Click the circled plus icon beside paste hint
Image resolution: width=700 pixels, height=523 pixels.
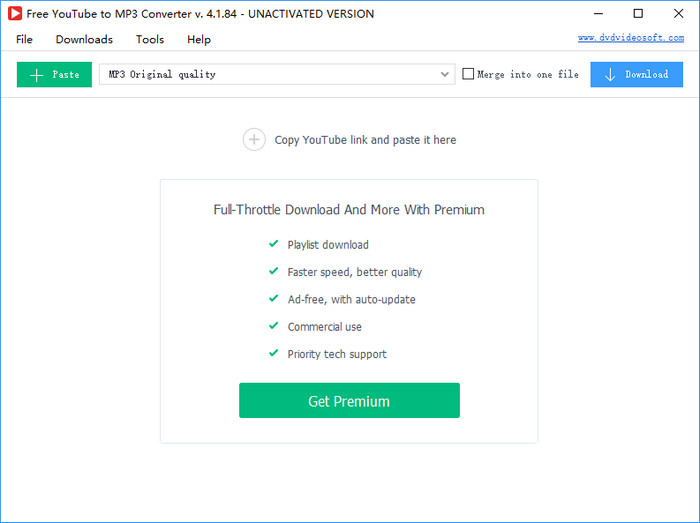[x=254, y=139]
